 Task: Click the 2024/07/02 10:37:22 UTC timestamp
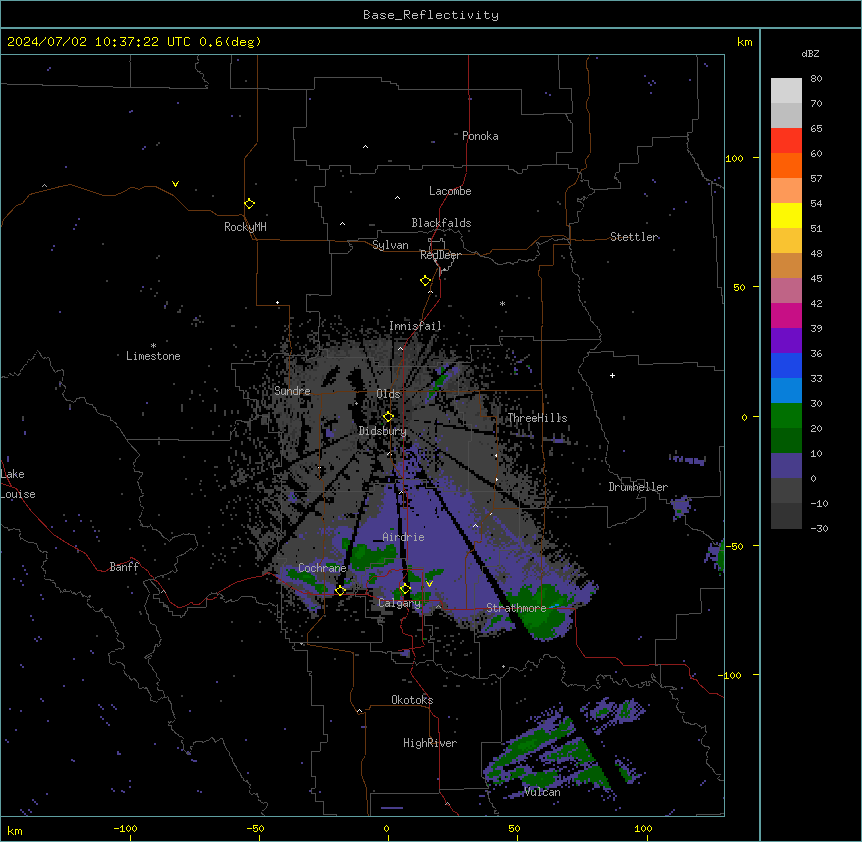(99, 42)
